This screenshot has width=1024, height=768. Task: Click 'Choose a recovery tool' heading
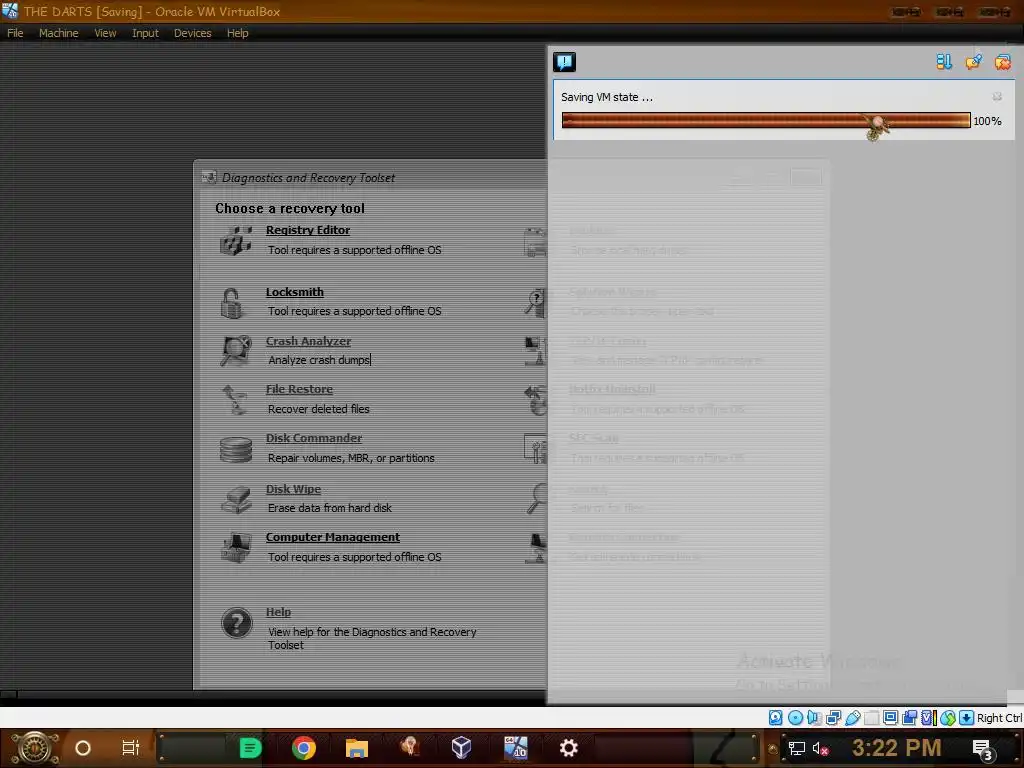290,208
